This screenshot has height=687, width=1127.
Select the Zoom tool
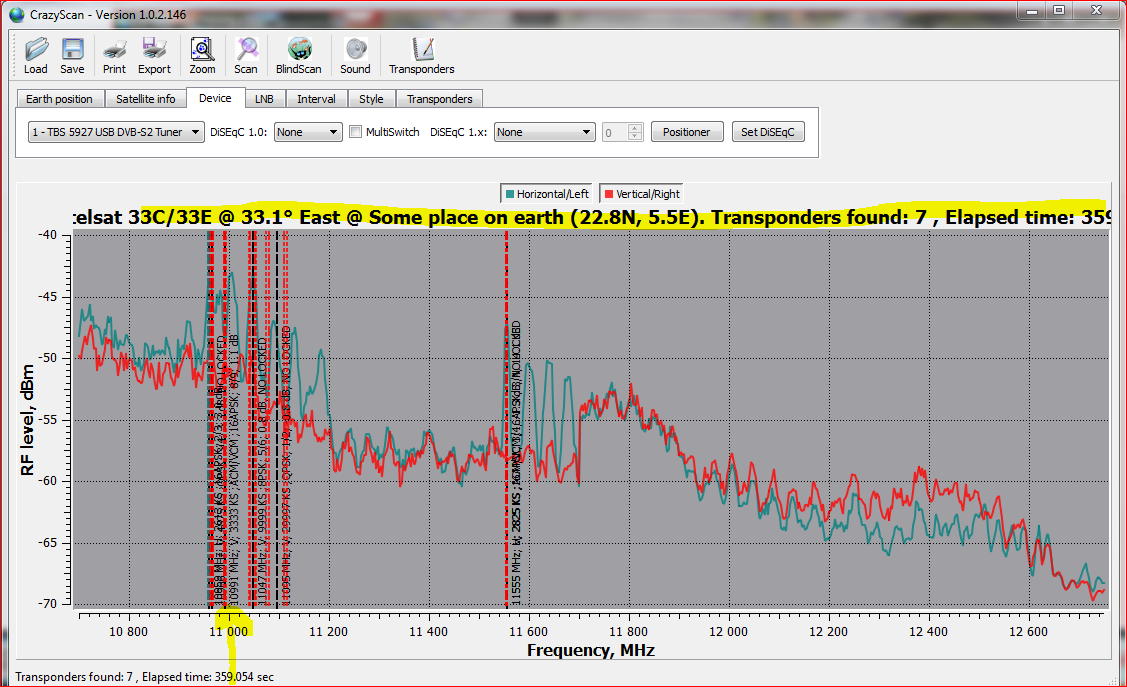click(x=202, y=50)
